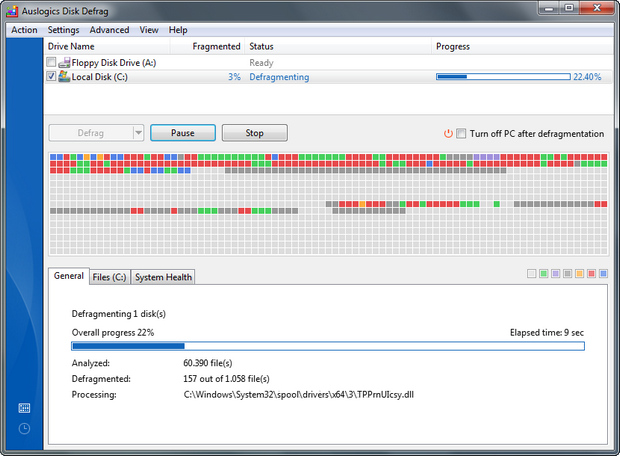The height and width of the screenshot is (456, 620).
Task: Click the green legend color swatch
Action: coord(544,274)
